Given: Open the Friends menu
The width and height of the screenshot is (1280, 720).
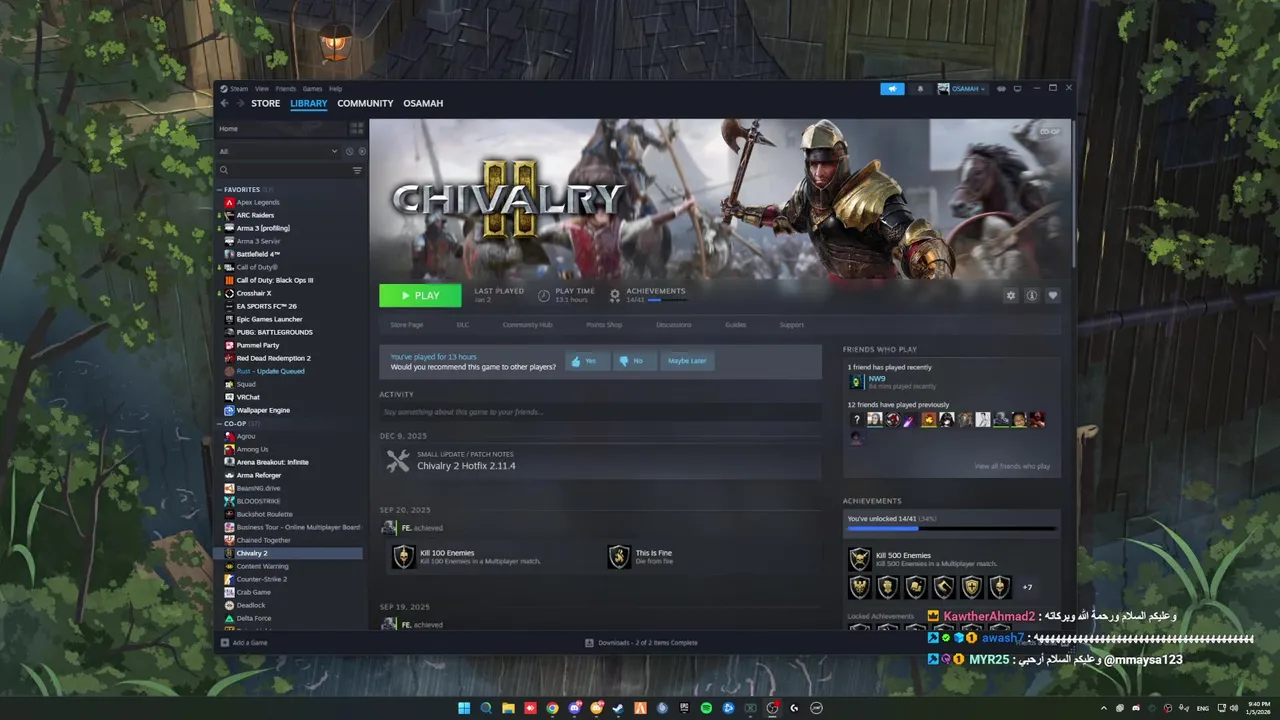Looking at the screenshot, I should pos(286,89).
